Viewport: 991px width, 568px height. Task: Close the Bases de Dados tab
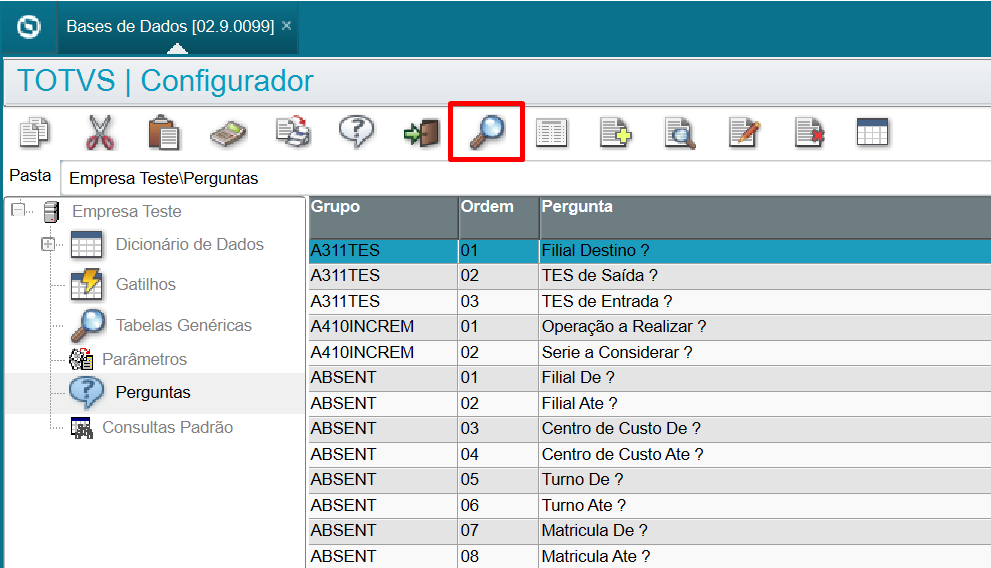286,25
